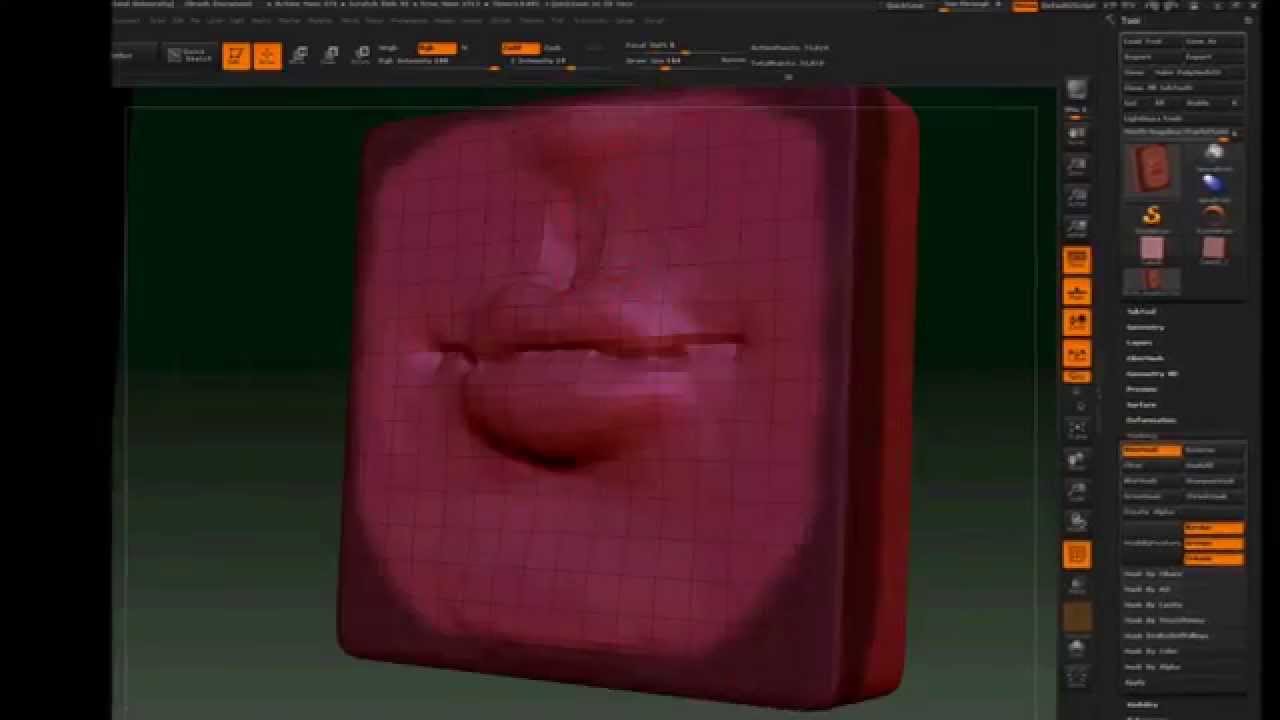The width and height of the screenshot is (1280, 720).
Task: Expand the Surface subpalette
Action: click(x=1141, y=404)
